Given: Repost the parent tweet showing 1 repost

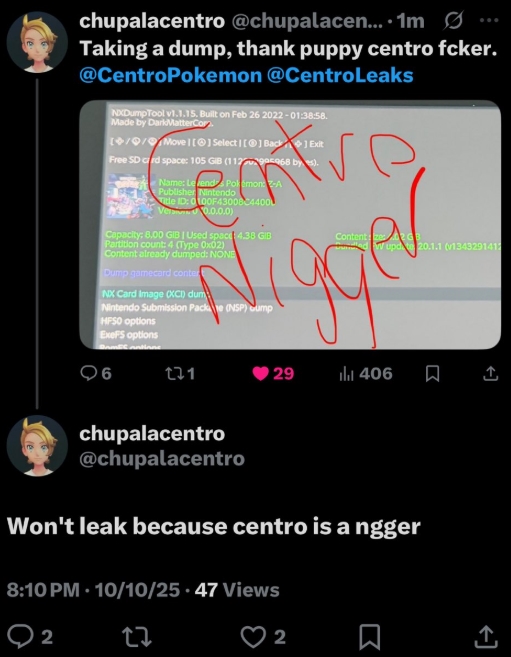Looking at the screenshot, I should pyautogui.click(x=180, y=373).
